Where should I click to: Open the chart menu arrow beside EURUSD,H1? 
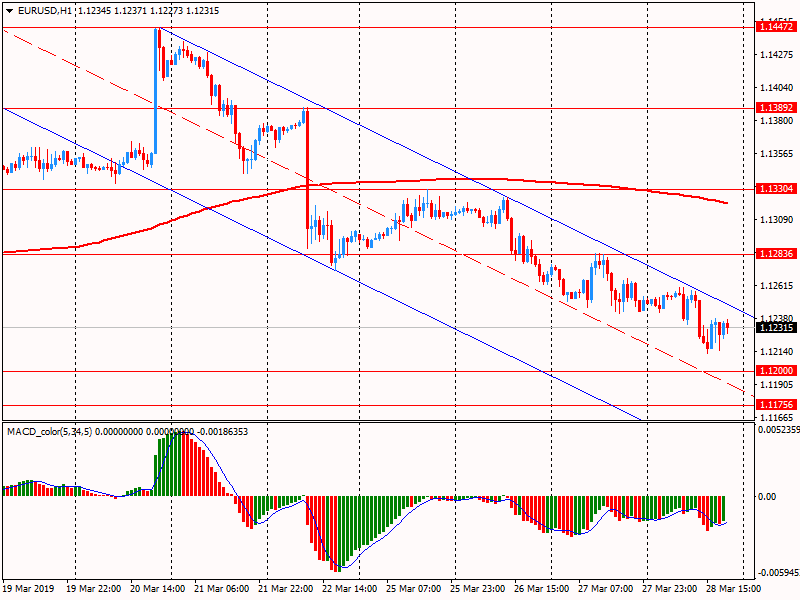pos(9,11)
